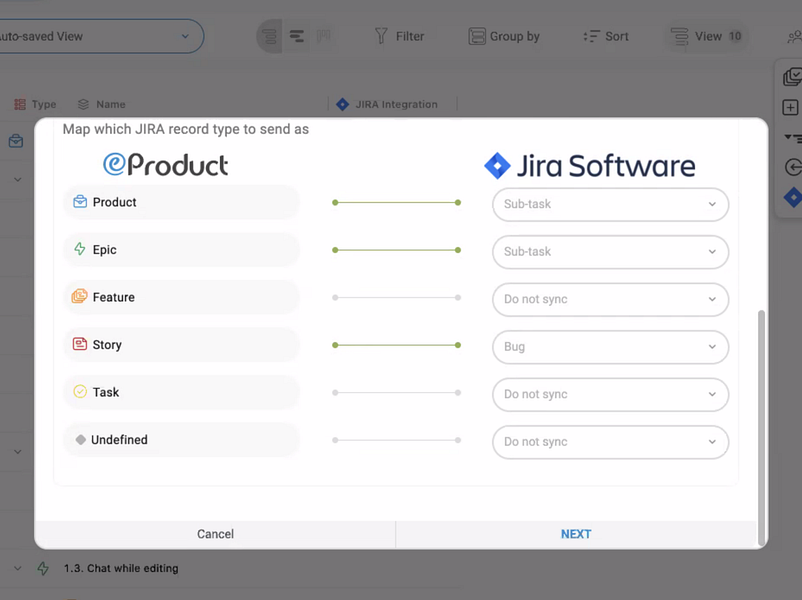This screenshot has height=600, width=802.
Task: Click the indent lines icon in right sidebar
Action: tap(793, 138)
